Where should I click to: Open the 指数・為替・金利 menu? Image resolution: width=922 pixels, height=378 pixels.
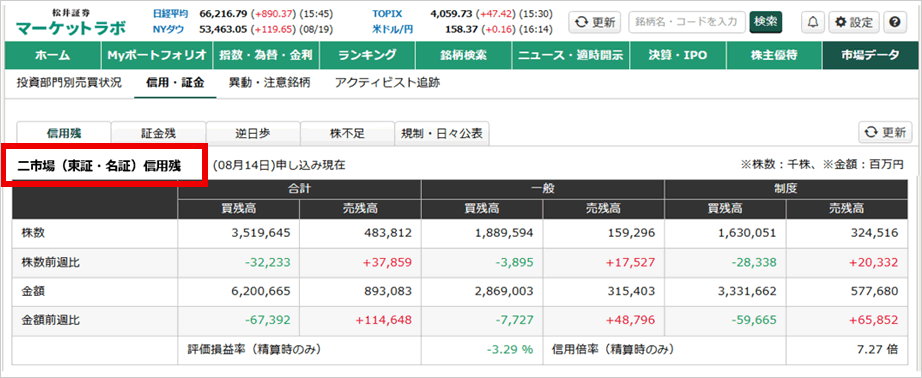click(266, 56)
